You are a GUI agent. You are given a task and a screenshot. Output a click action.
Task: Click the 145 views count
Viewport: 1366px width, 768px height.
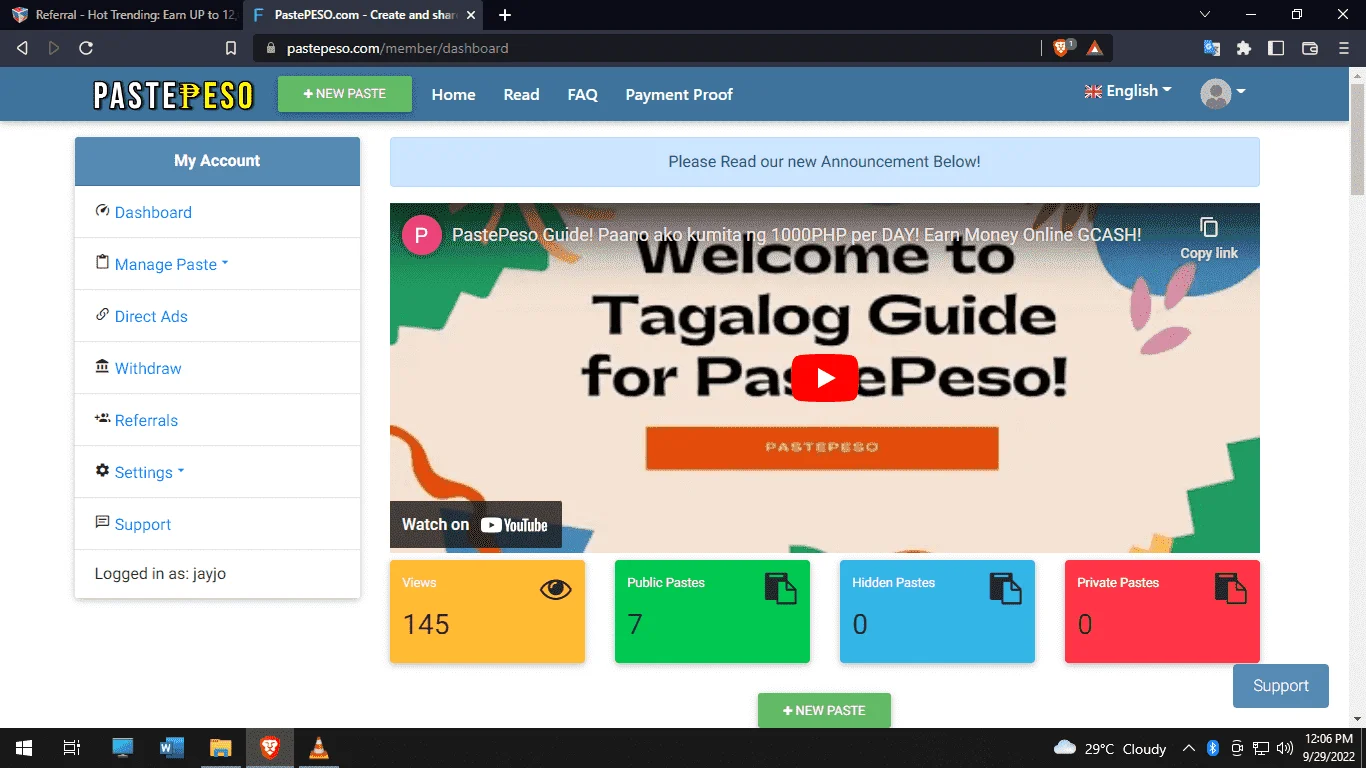click(426, 625)
